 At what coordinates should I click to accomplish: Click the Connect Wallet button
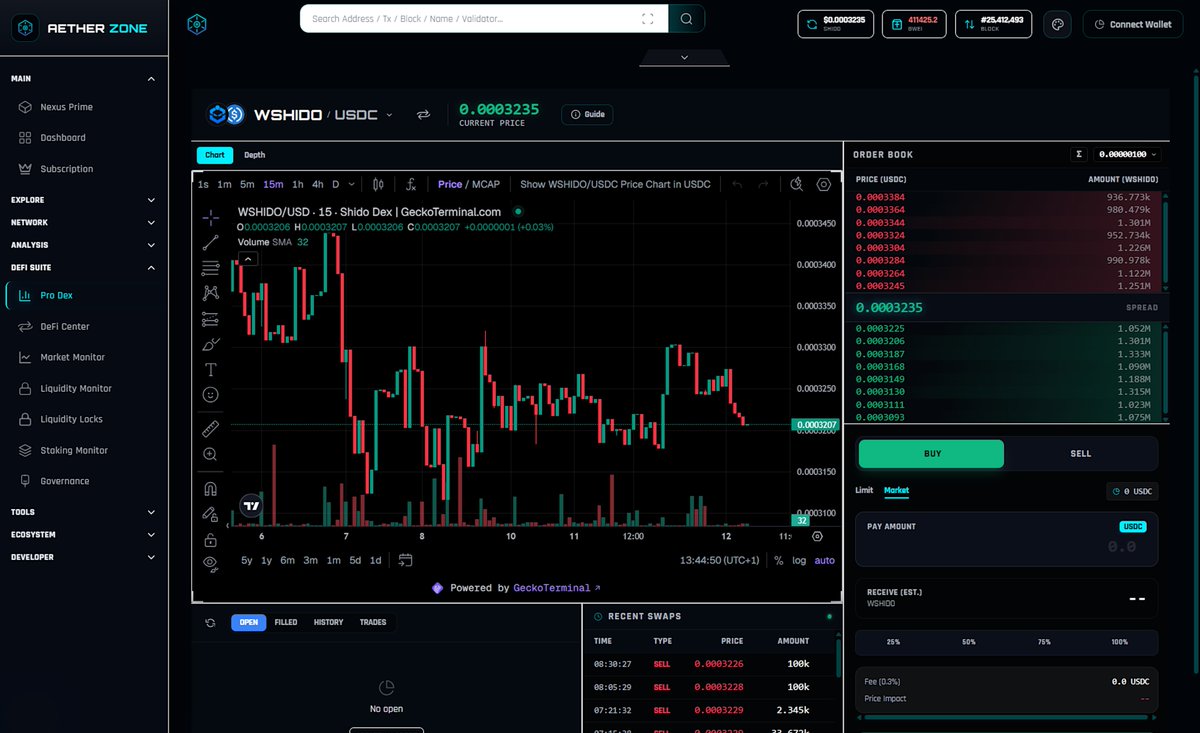point(1132,24)
